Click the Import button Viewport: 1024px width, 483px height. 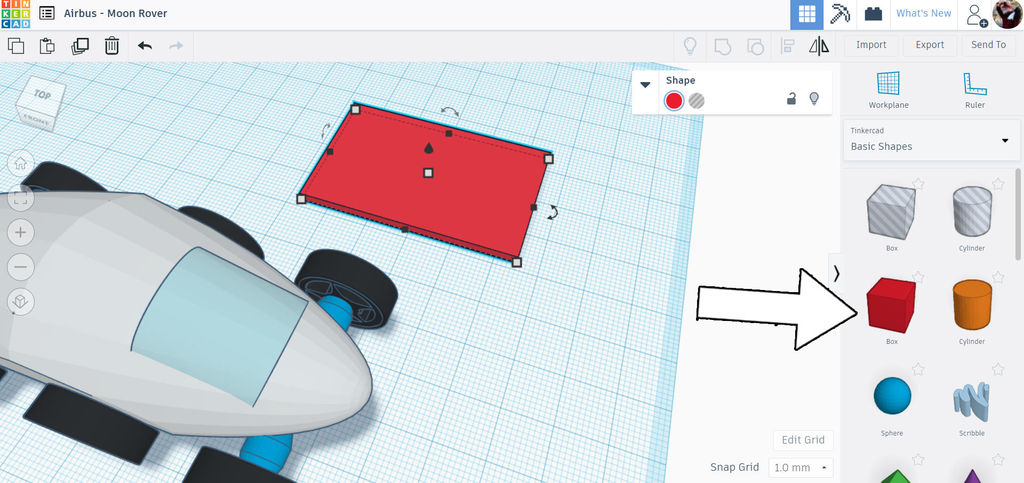(x=871, y=45)
